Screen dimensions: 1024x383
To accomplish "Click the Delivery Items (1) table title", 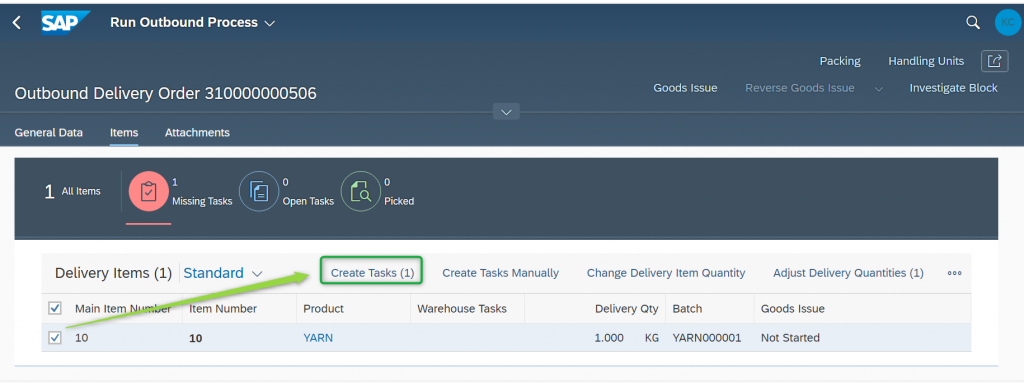I will point(113,273).
